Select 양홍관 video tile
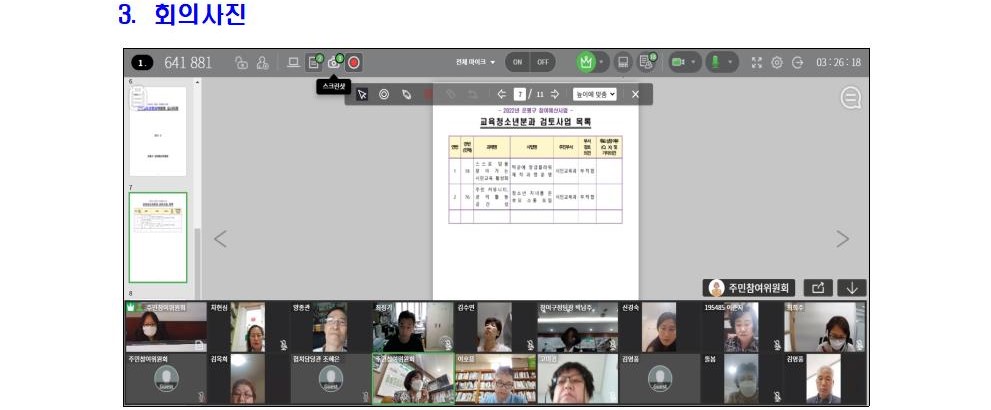Image resolution: width=991 pixels, height=410 pixels. point(331,327)
